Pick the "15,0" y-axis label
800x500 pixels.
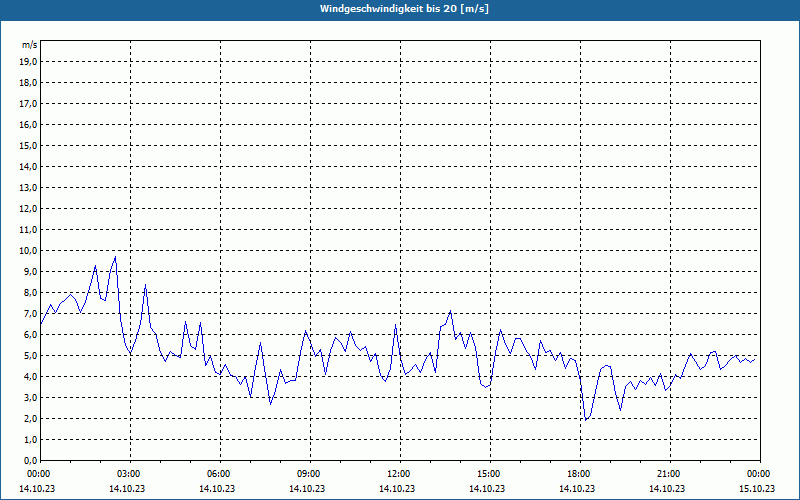[x=28, y=145]
